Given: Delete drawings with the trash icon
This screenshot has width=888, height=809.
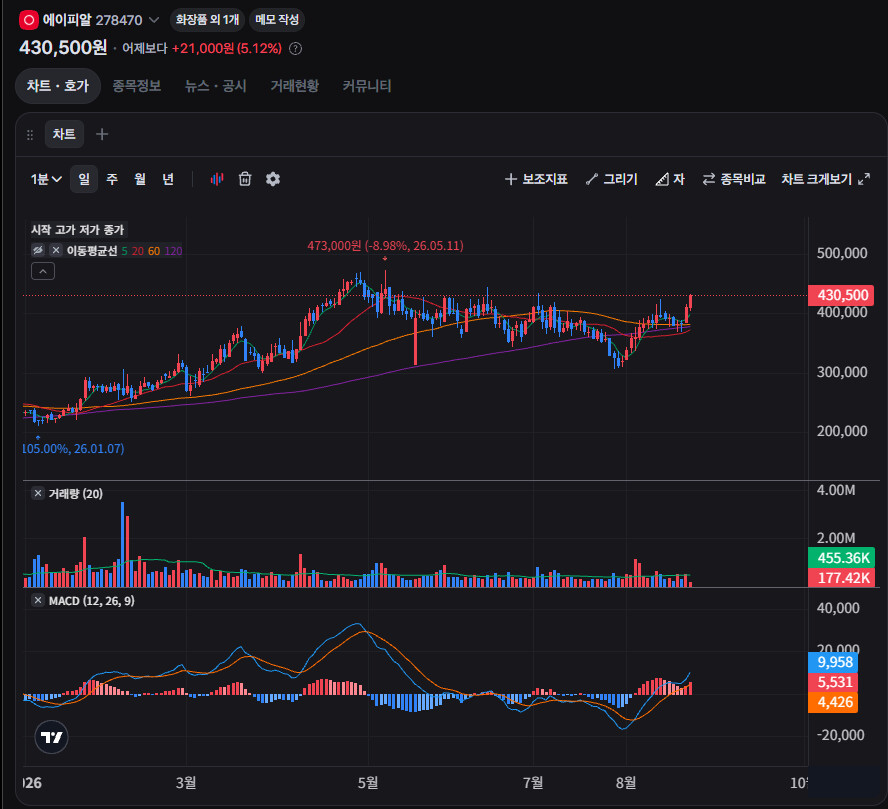Looking at the screenshot, I should tap(245, 179).
